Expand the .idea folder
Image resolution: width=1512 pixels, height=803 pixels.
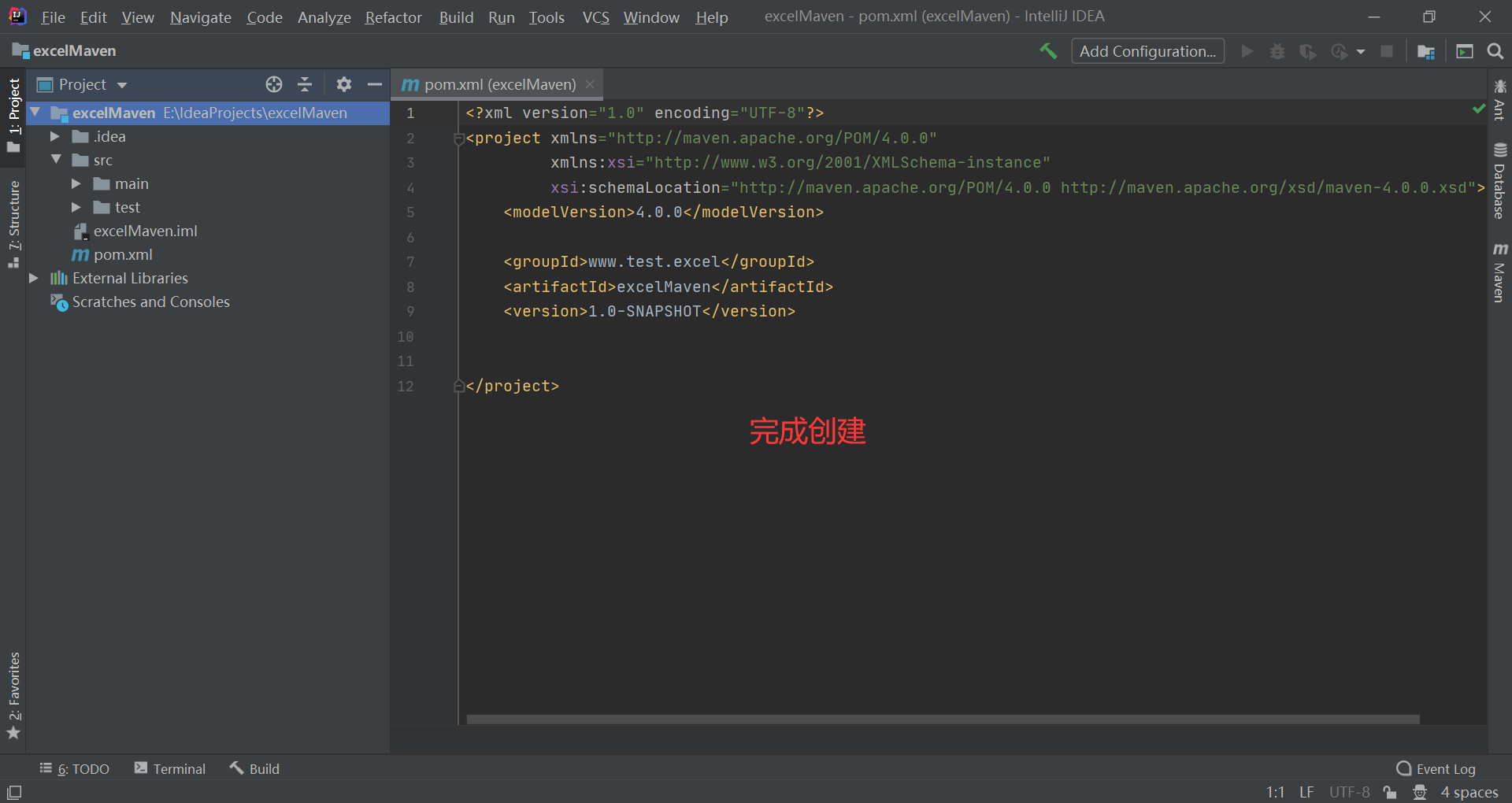55,136
